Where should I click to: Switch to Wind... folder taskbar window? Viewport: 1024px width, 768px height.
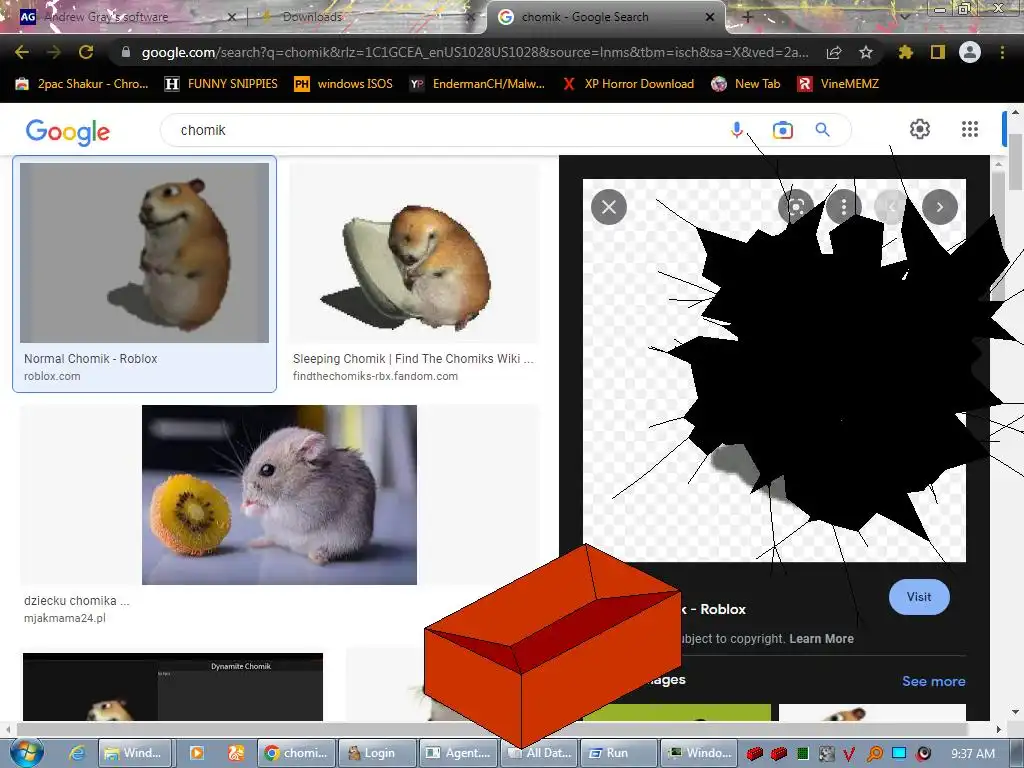coord(136,753)
